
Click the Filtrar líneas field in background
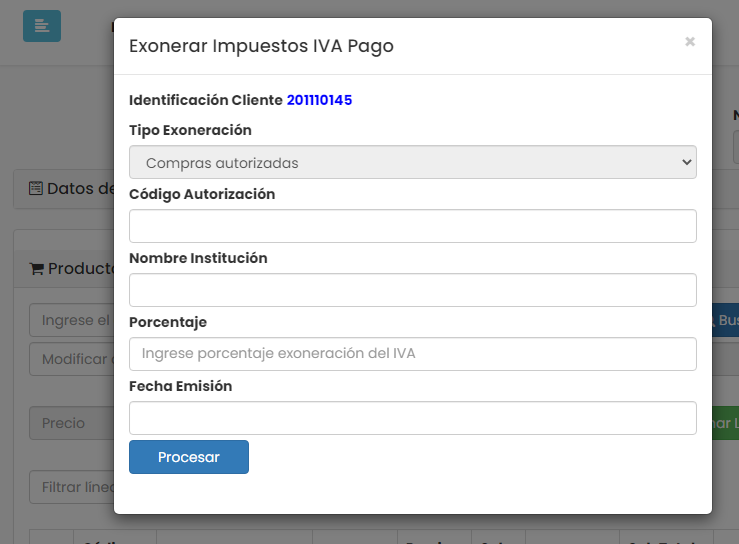pos(72,487)
